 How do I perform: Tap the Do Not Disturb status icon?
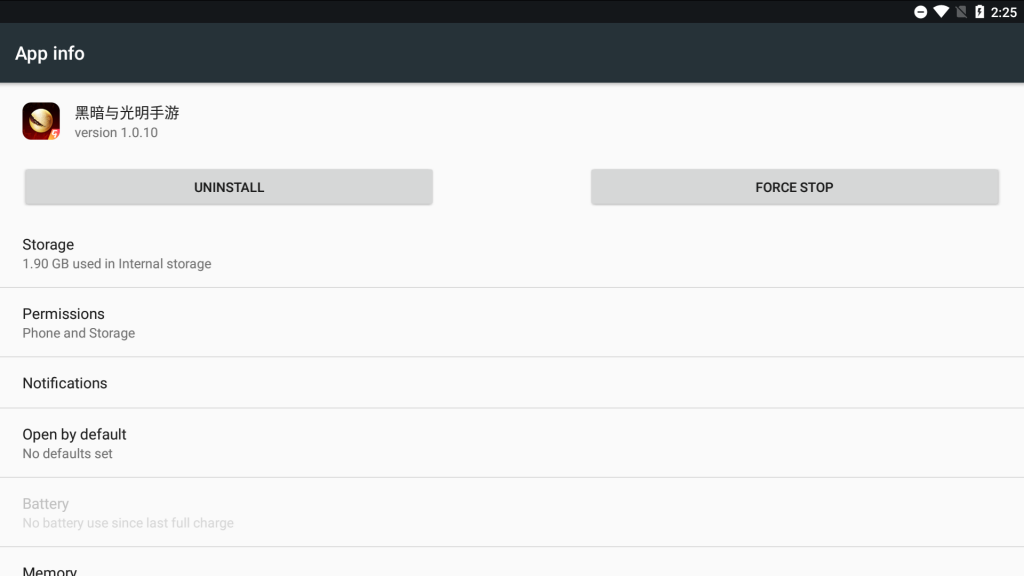921,12
